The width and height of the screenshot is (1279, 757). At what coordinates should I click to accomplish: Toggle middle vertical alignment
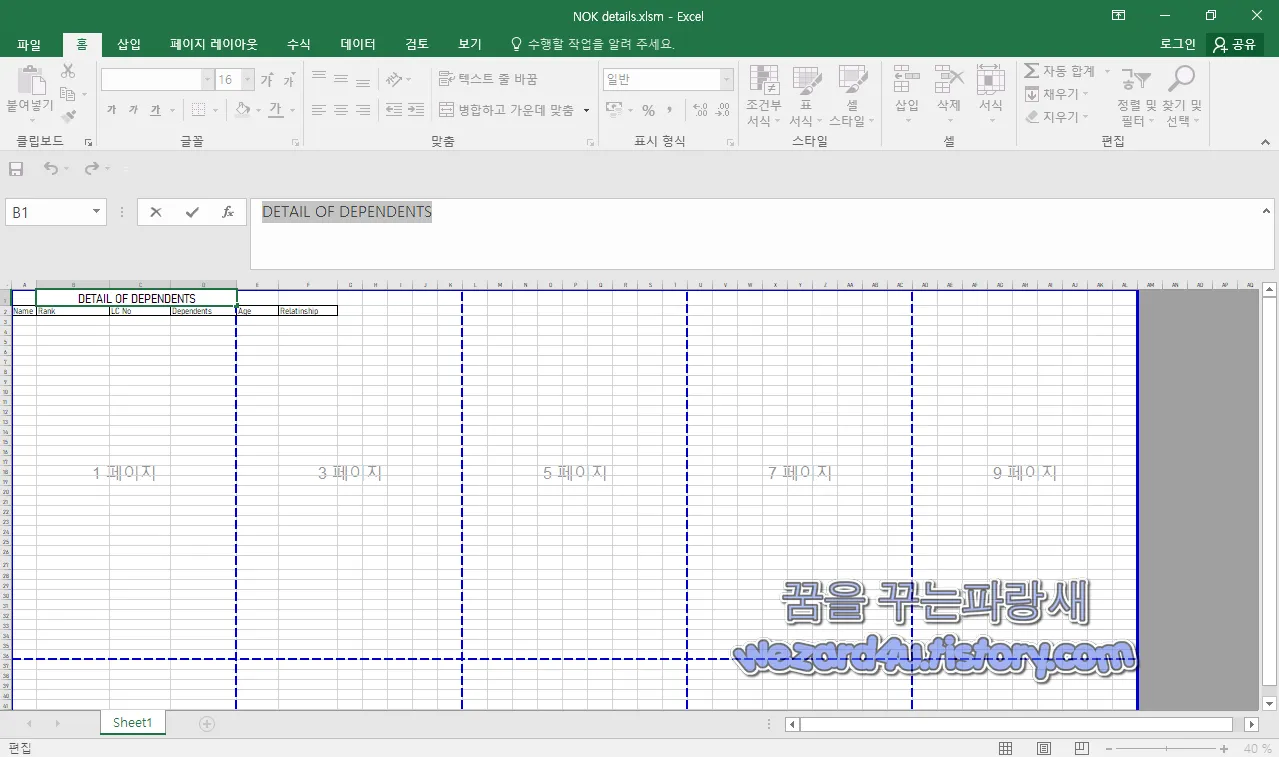[341, 79]
